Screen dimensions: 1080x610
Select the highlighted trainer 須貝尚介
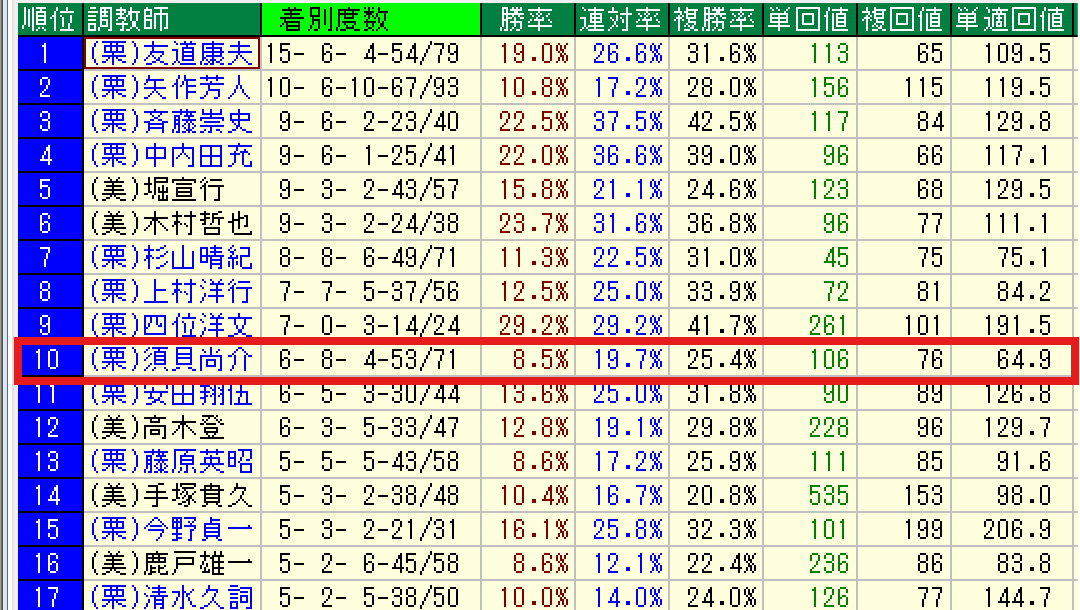(x=171, y=360)
